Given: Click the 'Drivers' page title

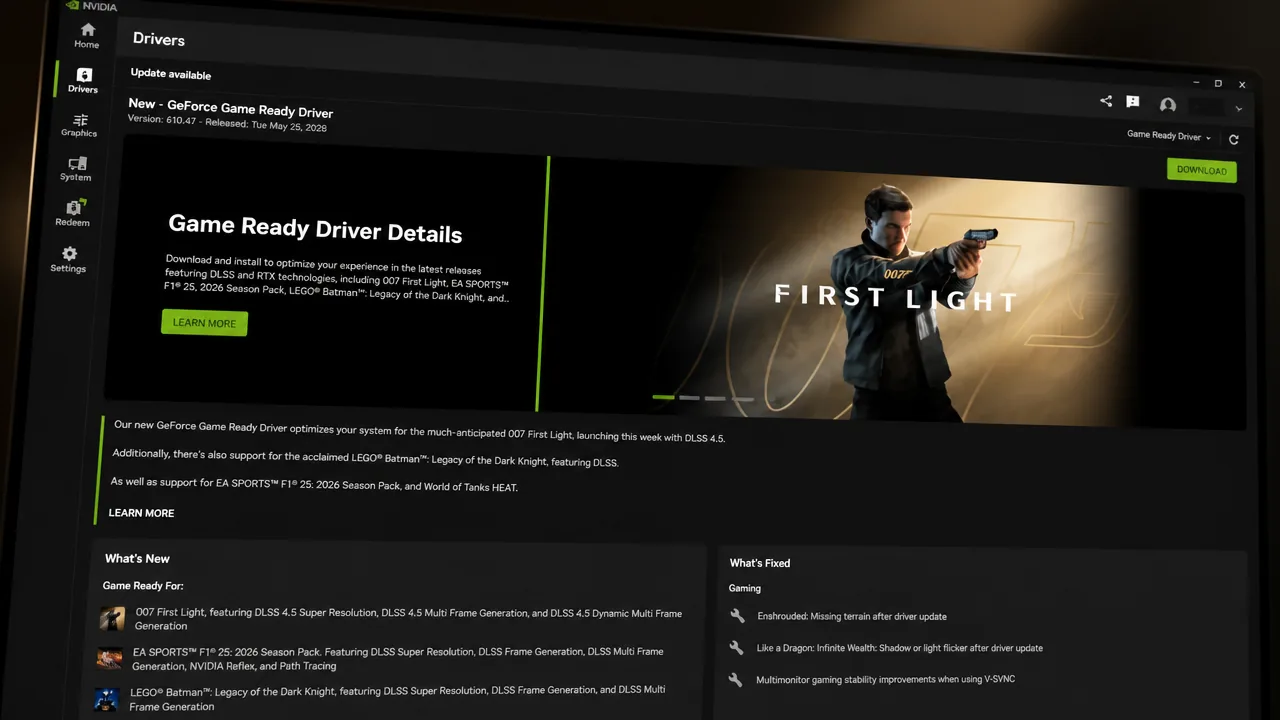Looking at the screenshot, I should tap(159, 39).
